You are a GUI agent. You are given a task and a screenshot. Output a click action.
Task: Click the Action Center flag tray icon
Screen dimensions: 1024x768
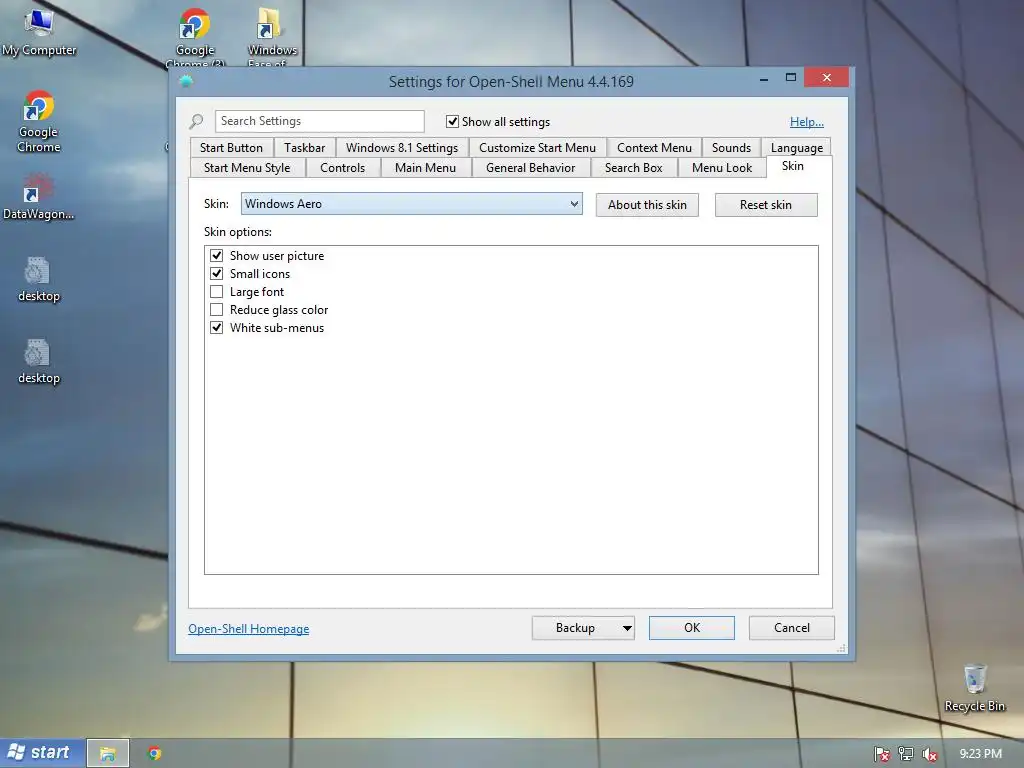tap(882, 754)
